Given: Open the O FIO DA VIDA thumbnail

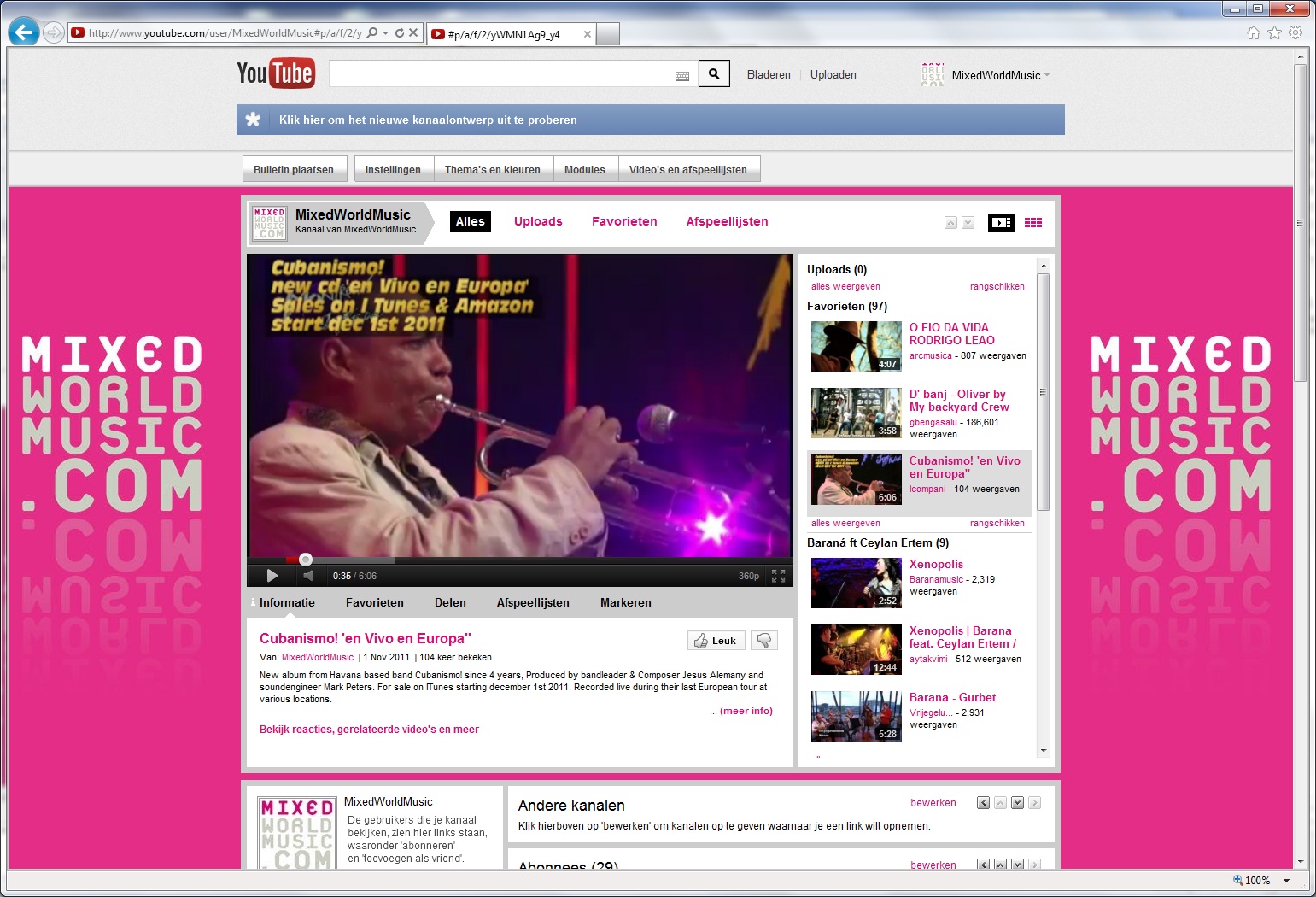Looking at the screenshot, I should click(x=856, y=346).
